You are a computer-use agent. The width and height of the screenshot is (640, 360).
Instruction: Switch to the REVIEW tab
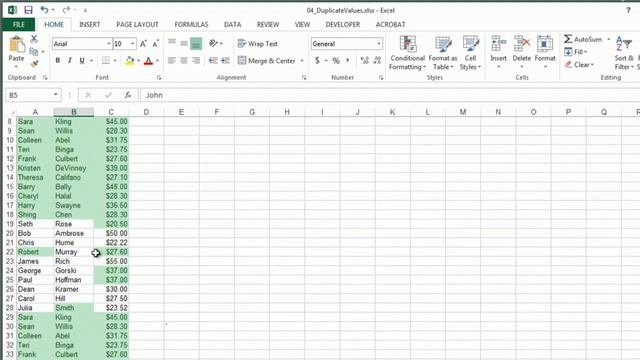268,24
